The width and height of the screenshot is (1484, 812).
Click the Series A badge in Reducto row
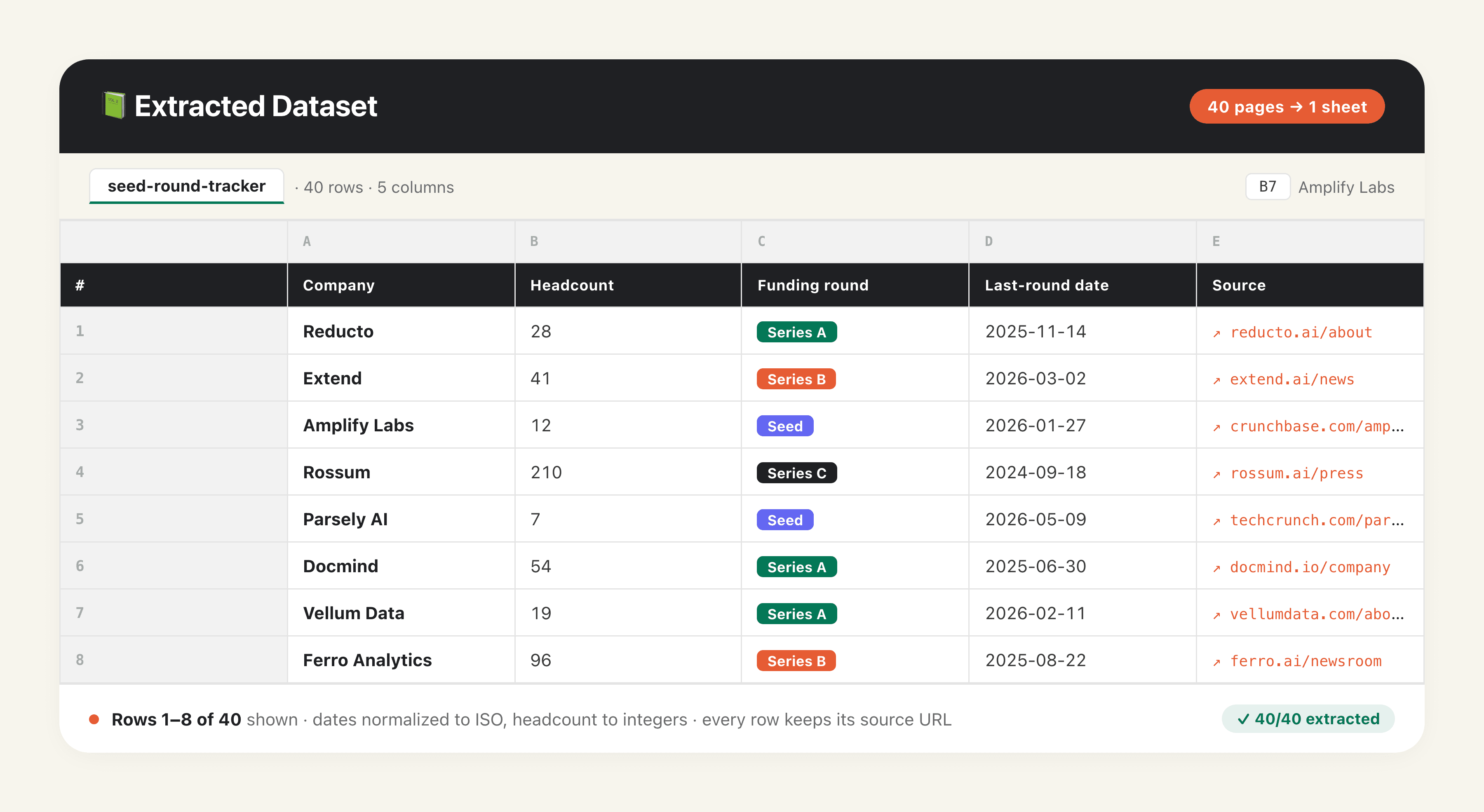click(x=797, y=332)
